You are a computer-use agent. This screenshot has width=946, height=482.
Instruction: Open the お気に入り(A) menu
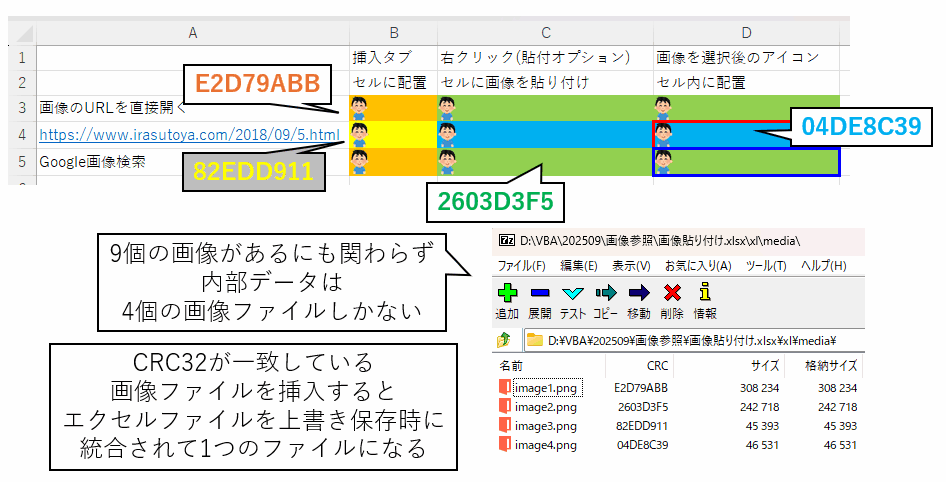698,265
